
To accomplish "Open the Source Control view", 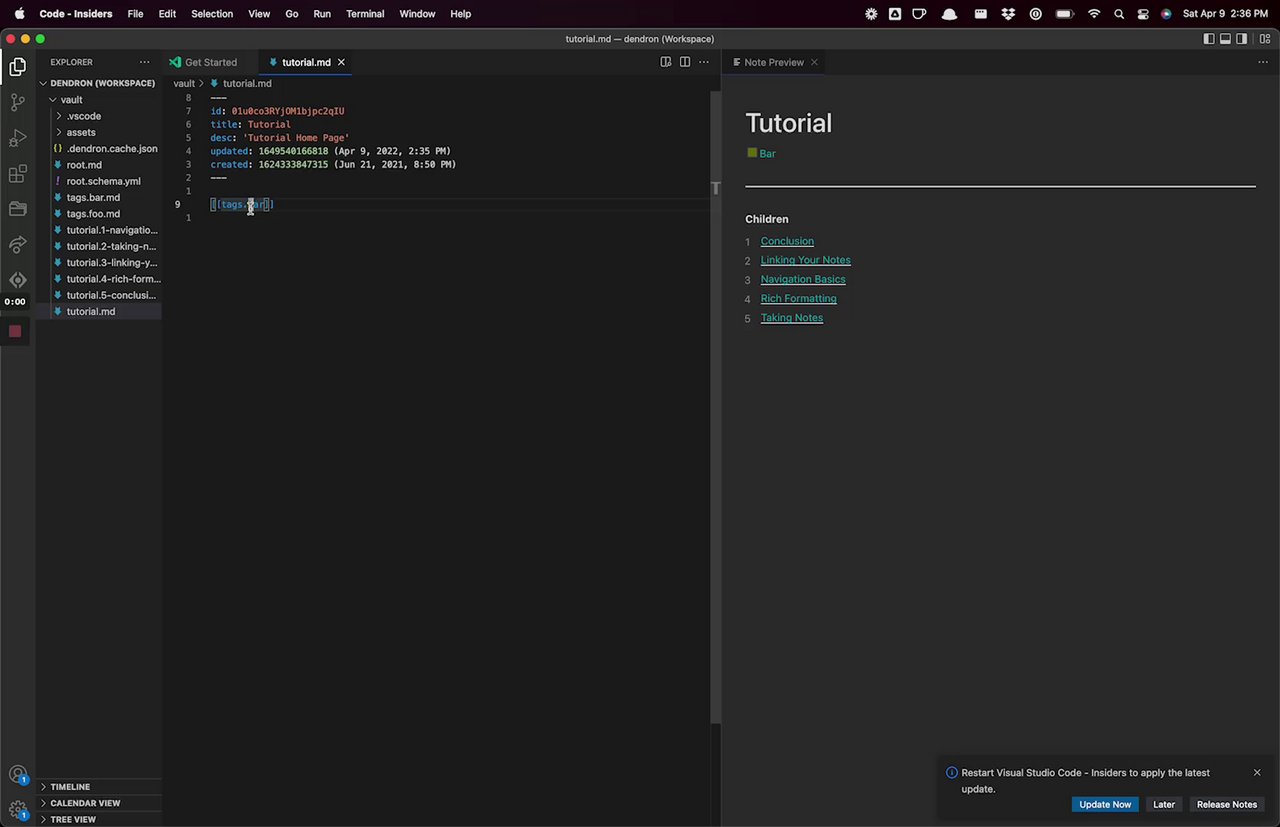I will [x=17, y=102].
